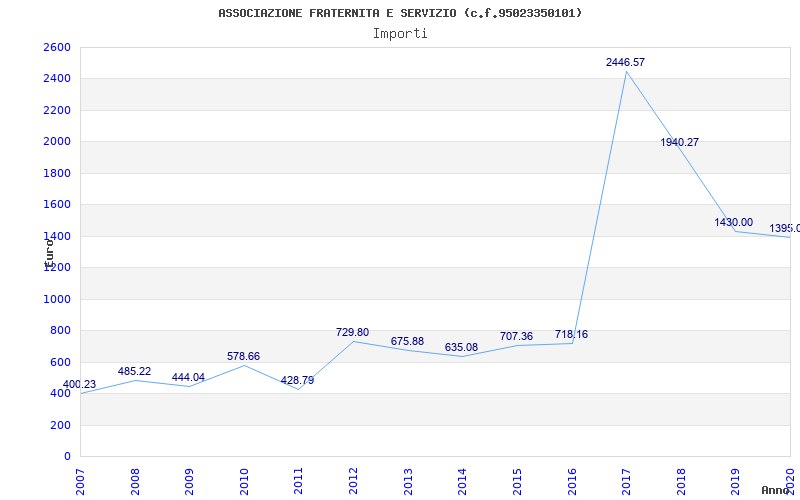Click y-axis value 1000
800x500 pixels.
[57, 299]
